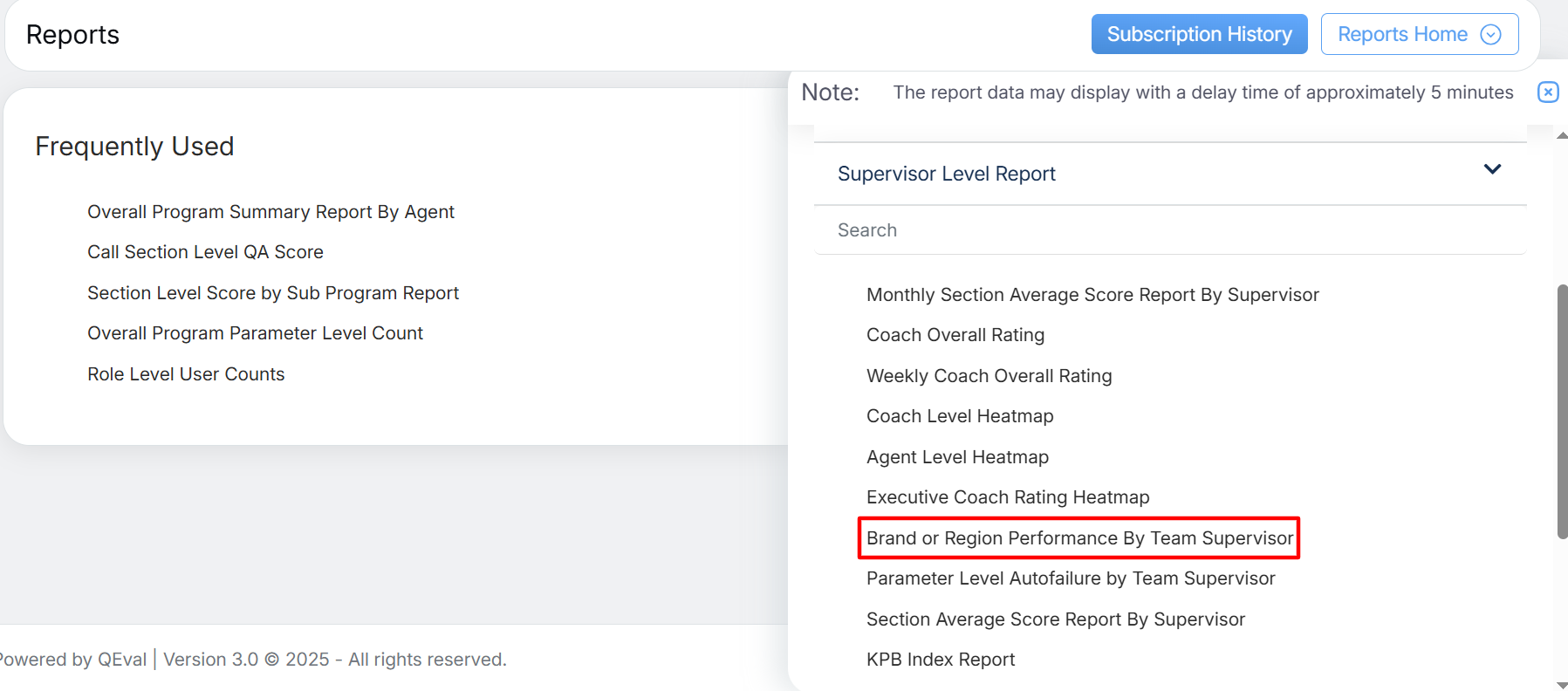Open Call Section Level QA Score report
Viewport: 1568px width, 691px height.
(205, 252)
